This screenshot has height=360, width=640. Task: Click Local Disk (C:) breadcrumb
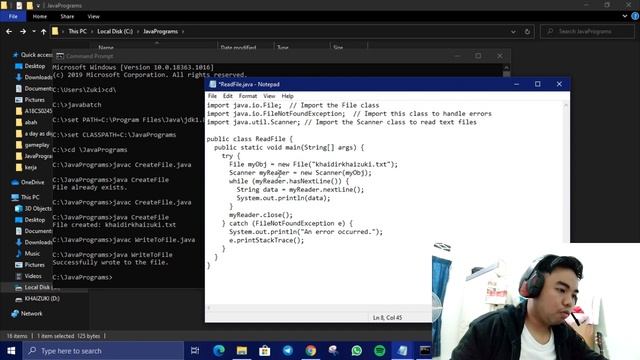point(115,31)
